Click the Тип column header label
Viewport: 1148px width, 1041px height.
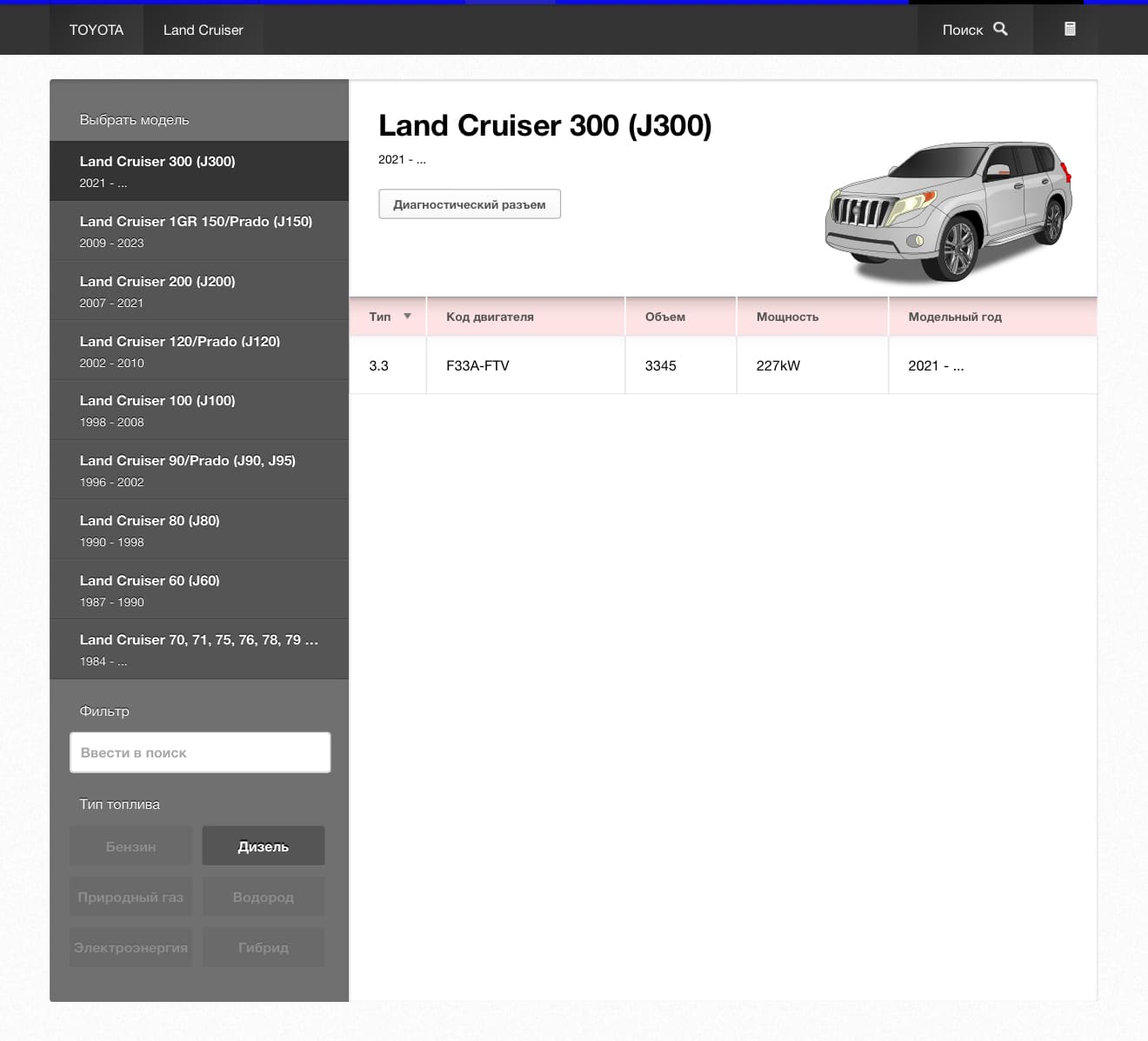pyautogui.click(x=380, y=317)
